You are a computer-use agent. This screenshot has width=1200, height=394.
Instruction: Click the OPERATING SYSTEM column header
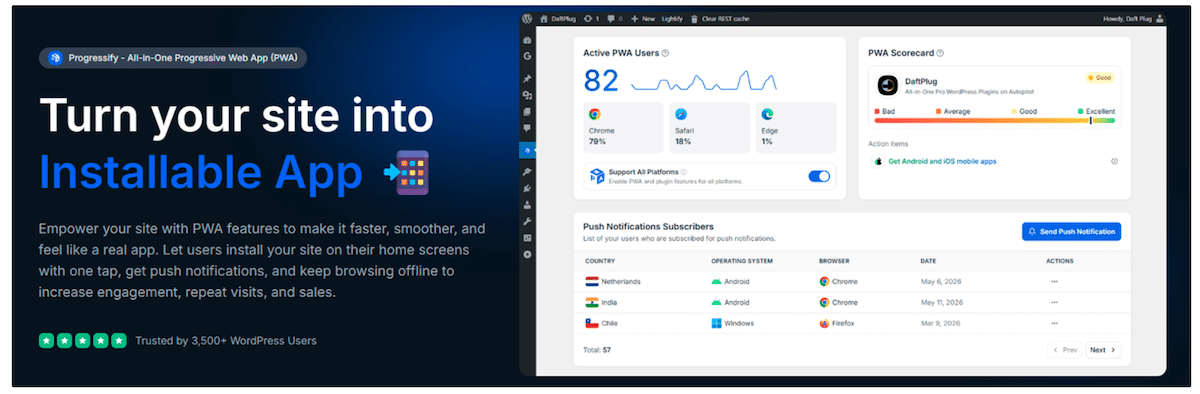[x=743, y=261]
